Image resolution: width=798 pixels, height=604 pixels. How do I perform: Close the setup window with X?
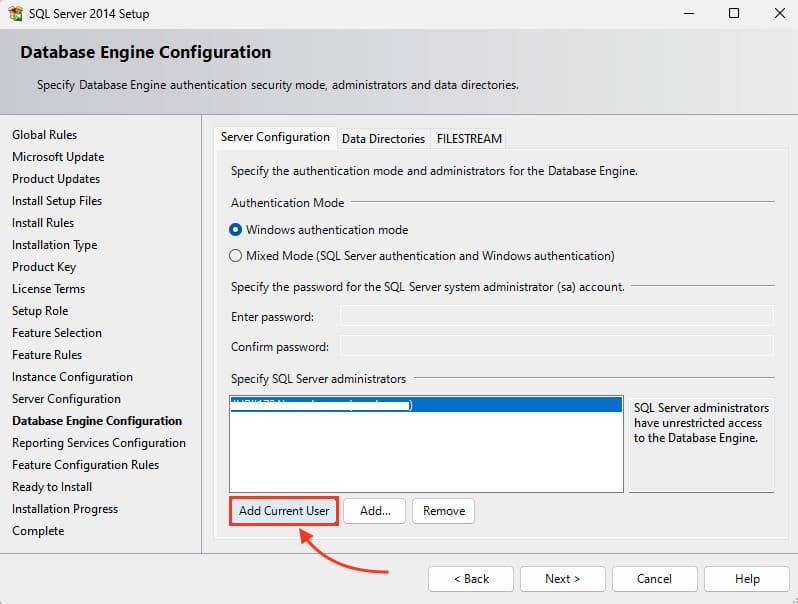778,14
